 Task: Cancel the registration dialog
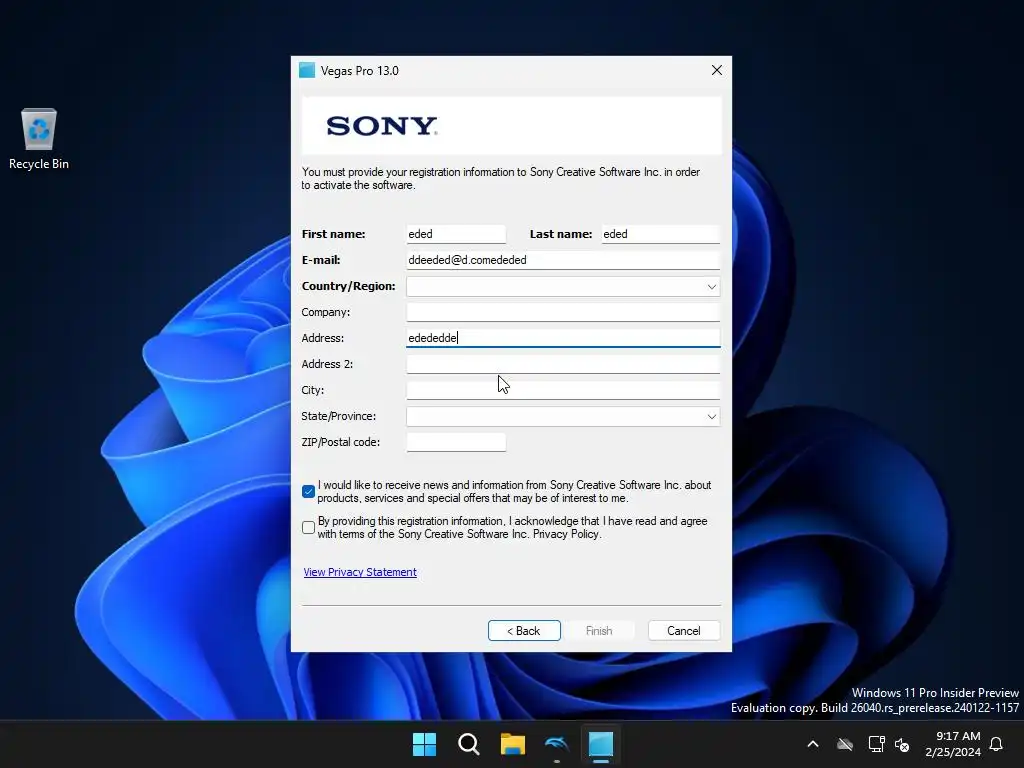point(684,630)
